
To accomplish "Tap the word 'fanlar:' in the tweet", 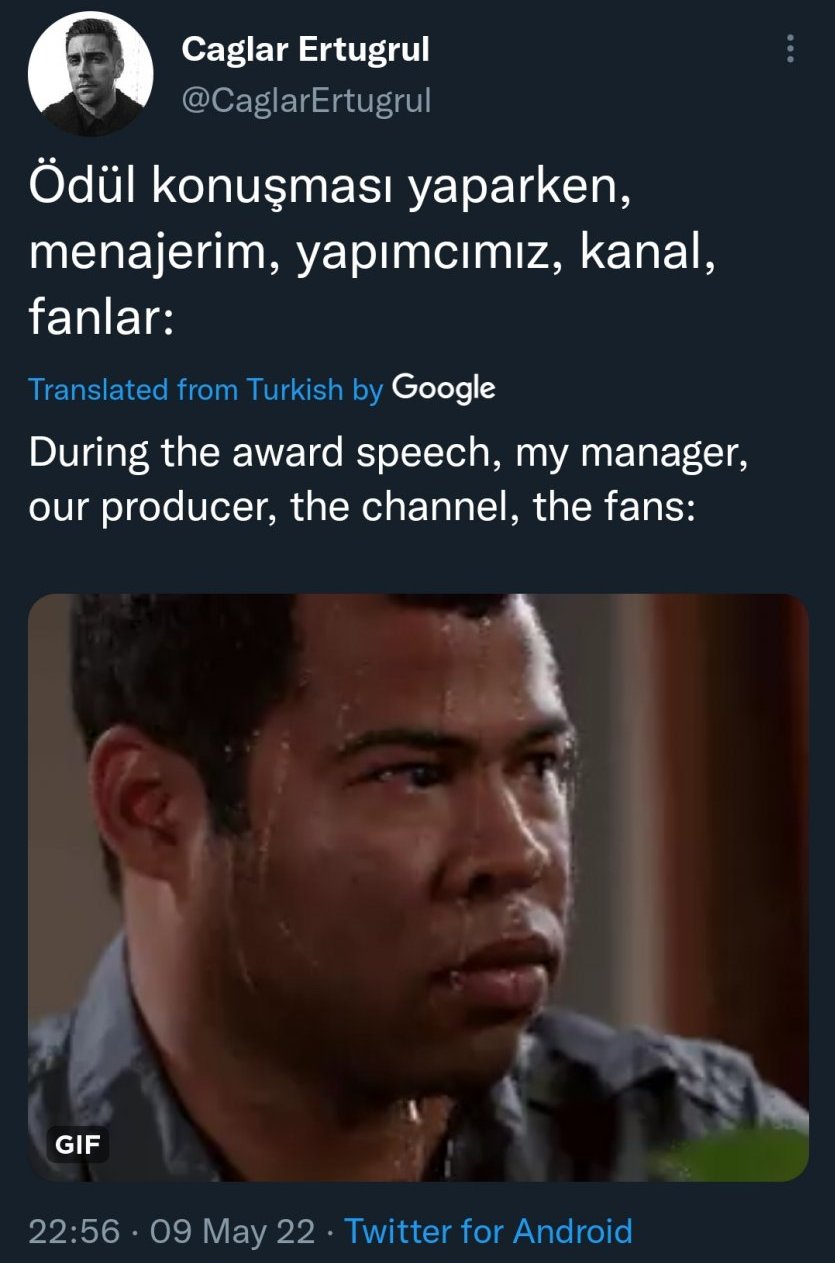I will tap(102, 320).
